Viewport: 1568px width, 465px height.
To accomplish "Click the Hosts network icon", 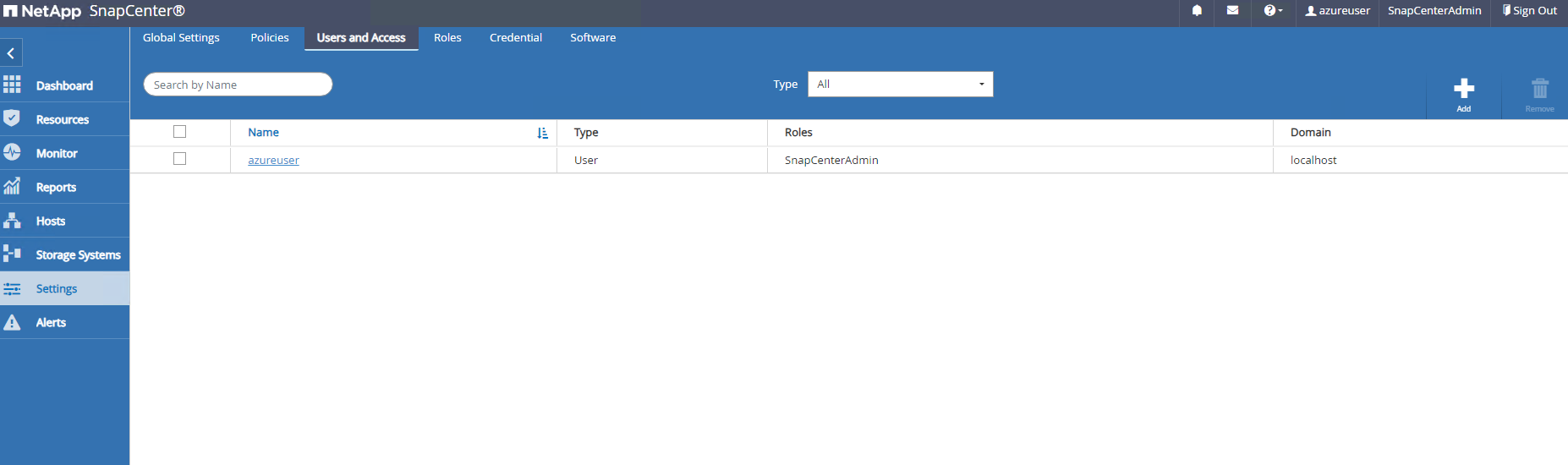I will point(12,220).
